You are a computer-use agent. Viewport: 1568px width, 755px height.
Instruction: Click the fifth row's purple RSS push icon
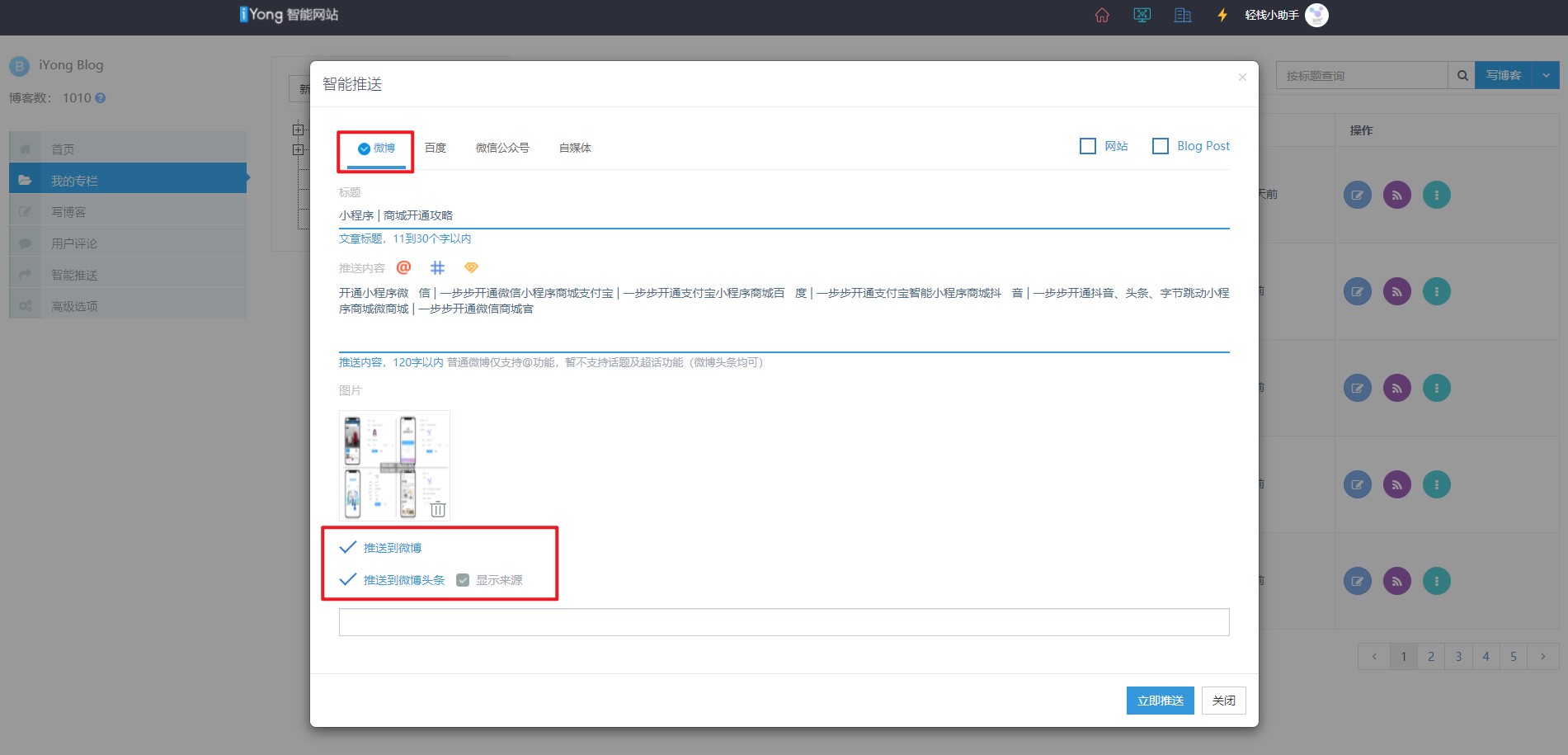[1397, 581]
